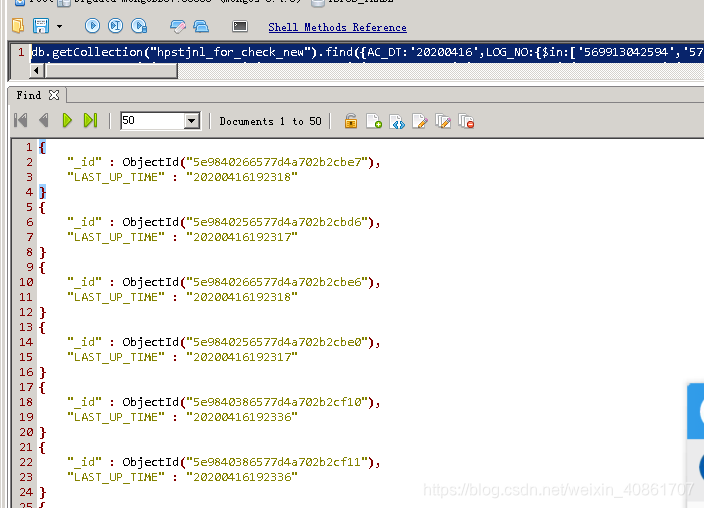Go to the first page of documents
The width and height of the screenshot is (704, 508).
(x=21, y=120)
